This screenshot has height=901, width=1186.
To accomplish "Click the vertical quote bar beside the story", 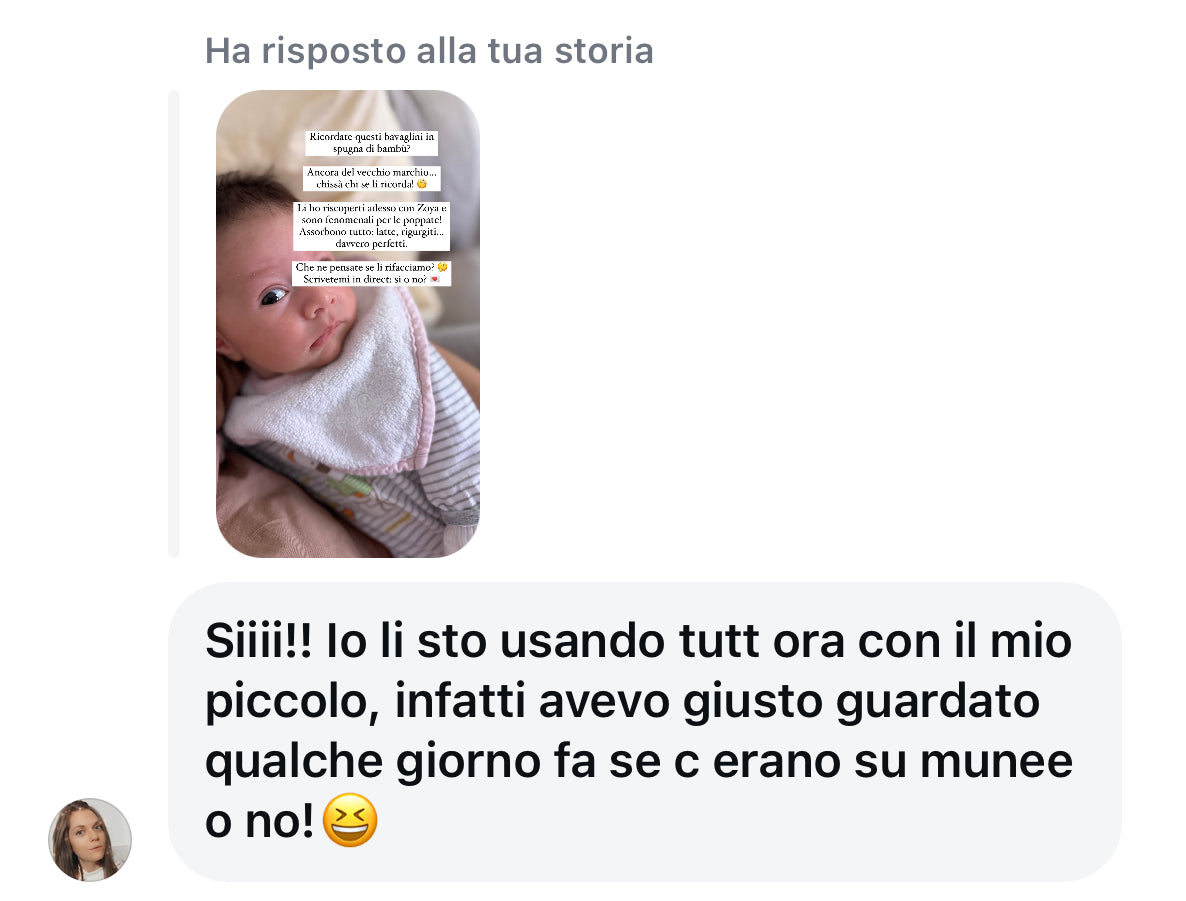I will pyautogui.click(x=174, y=324).
